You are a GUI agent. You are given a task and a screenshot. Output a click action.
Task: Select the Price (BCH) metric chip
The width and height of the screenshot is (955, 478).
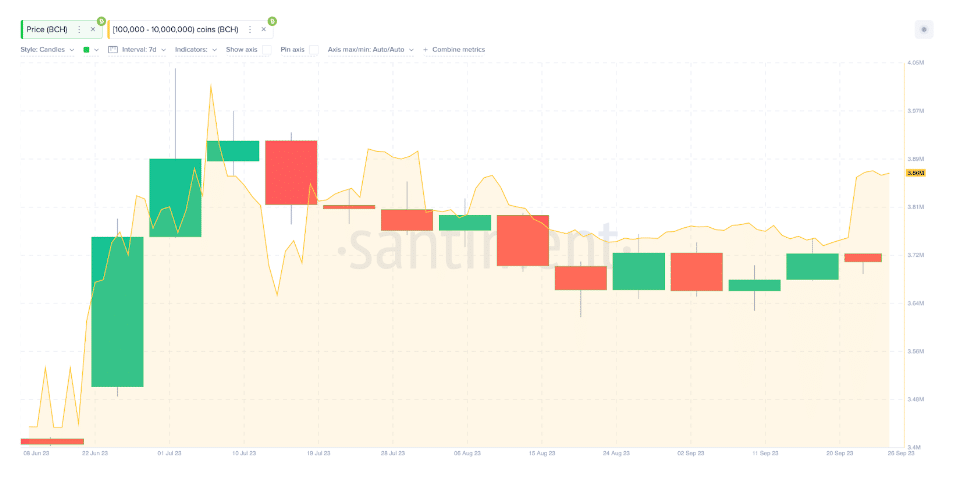coord(62,29)
